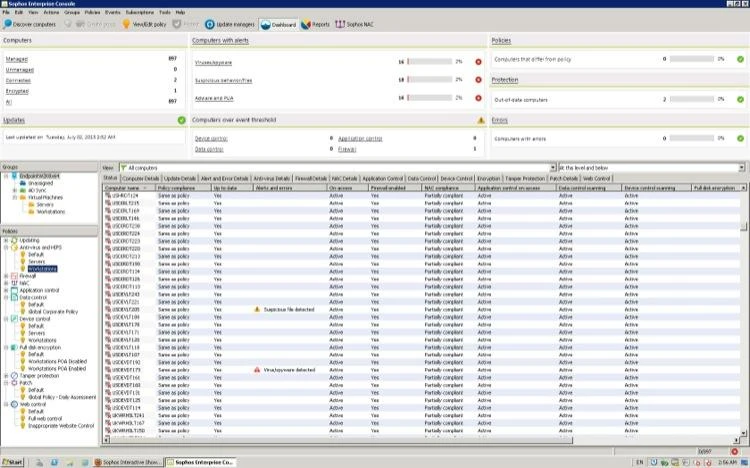Click warning triangle beside event threshold heading

(481, 120)
